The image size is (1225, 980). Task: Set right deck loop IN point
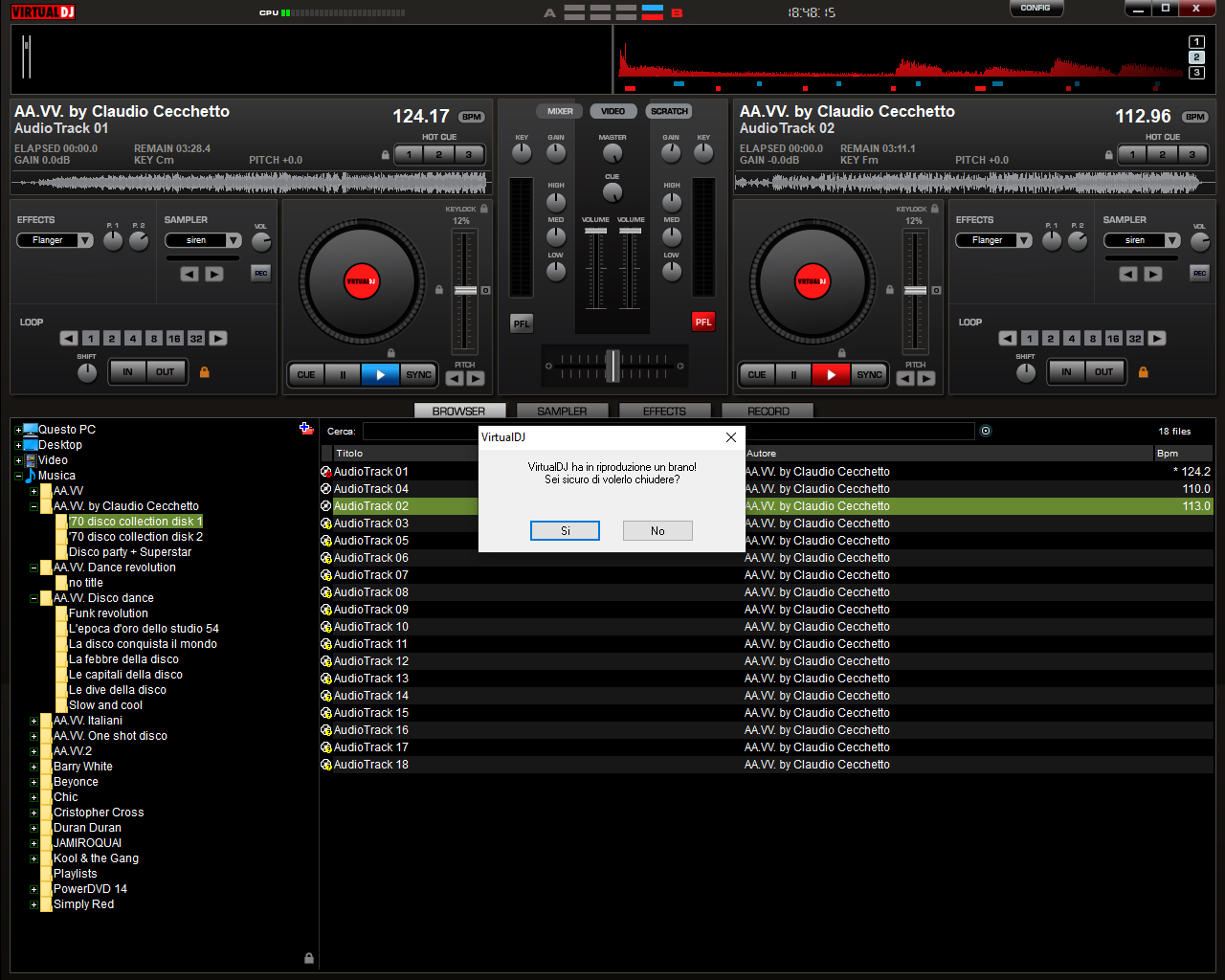(x=1066, y=371)
